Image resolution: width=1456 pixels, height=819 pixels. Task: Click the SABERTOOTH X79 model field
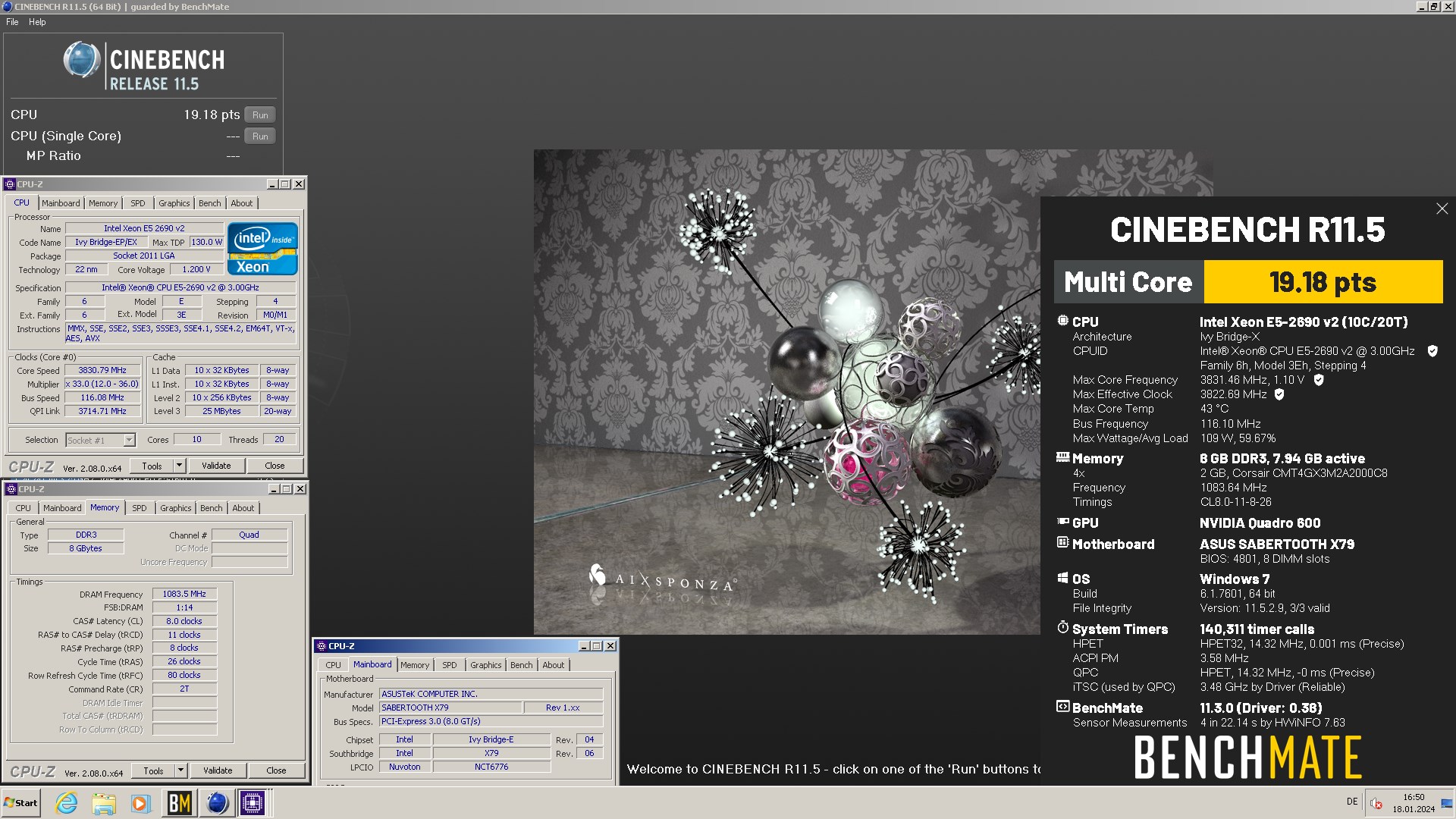pos(450,708)
